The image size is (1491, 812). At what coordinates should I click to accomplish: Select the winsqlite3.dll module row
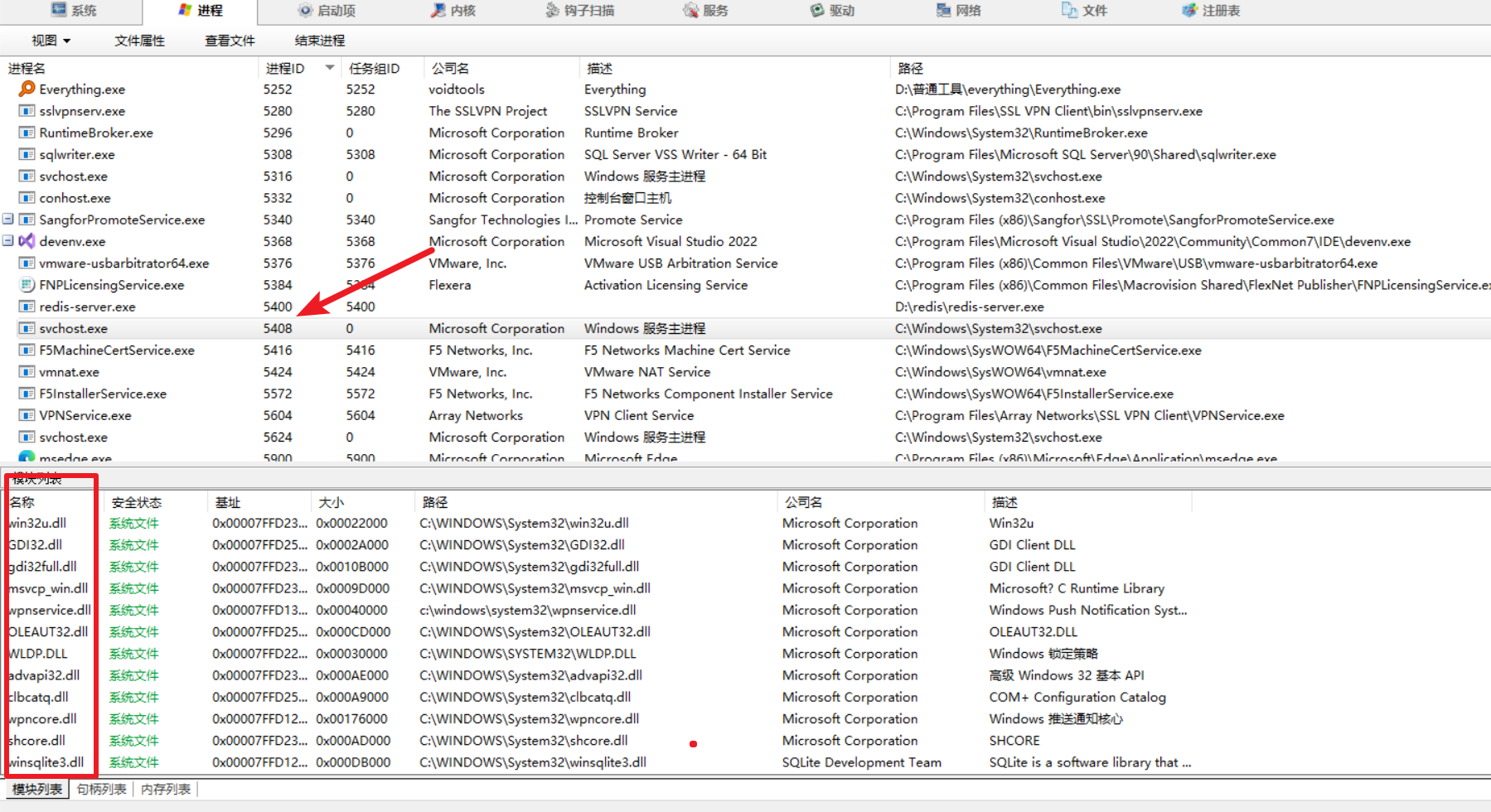point(597,762)
